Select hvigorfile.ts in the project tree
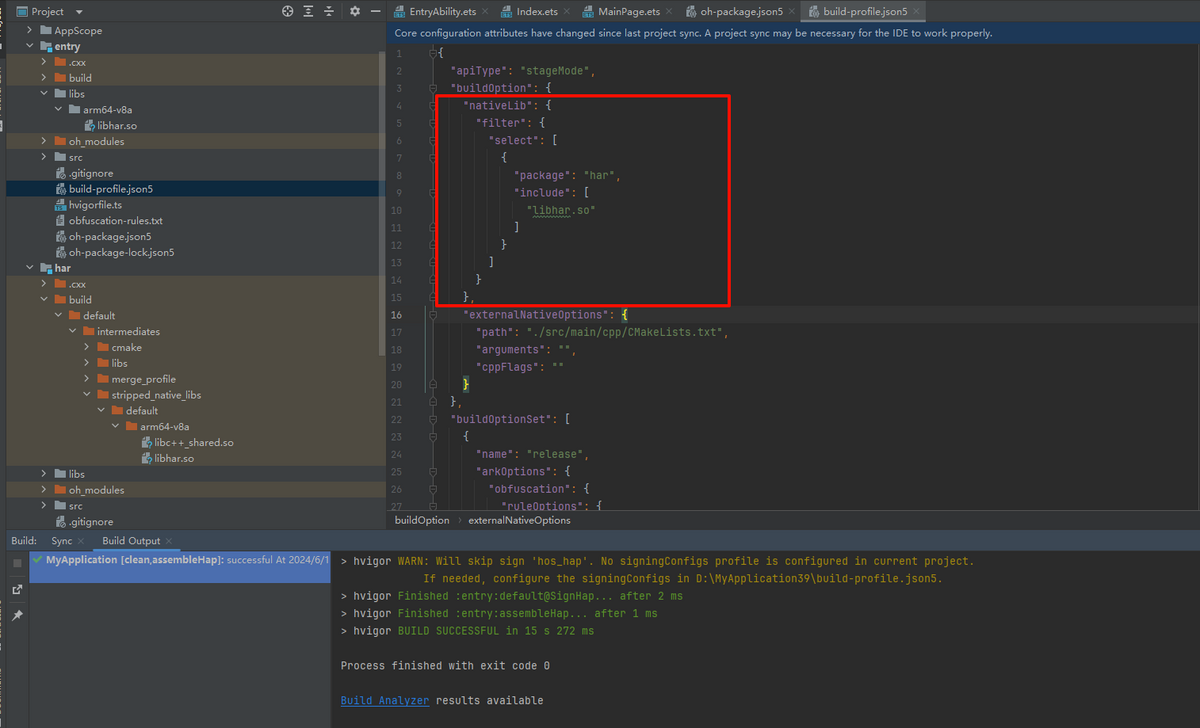Screen dimensions: 1200x728 95,204
